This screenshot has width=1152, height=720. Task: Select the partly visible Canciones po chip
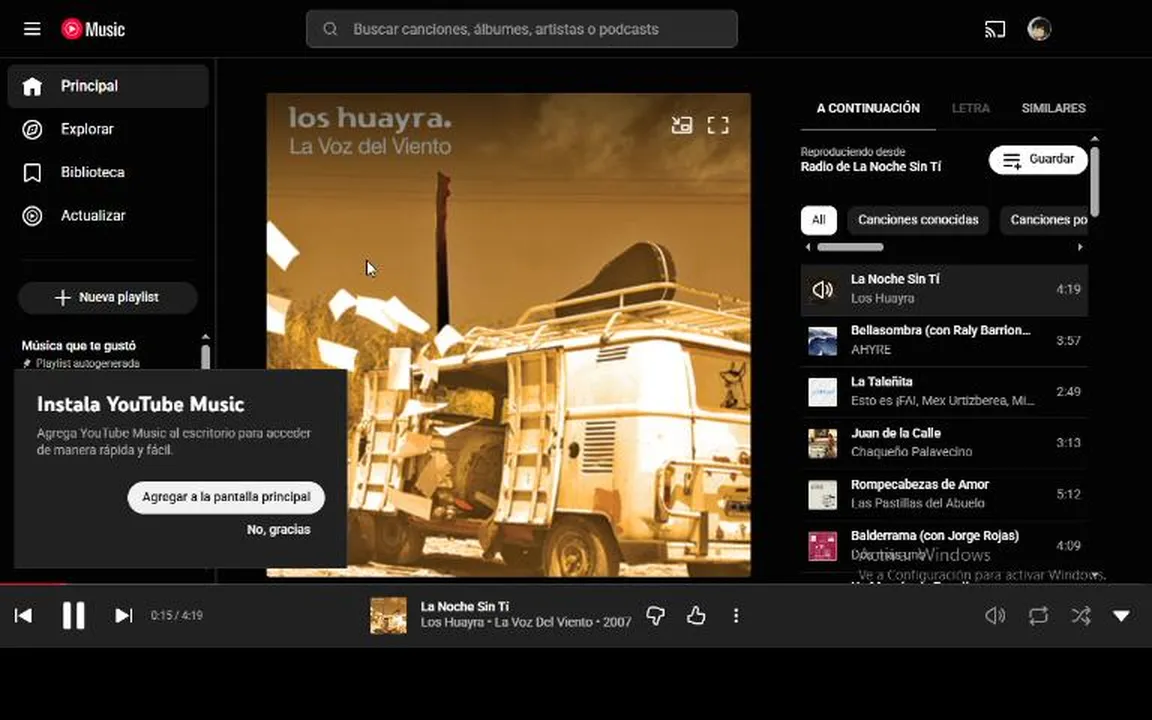click(1044, 220)
